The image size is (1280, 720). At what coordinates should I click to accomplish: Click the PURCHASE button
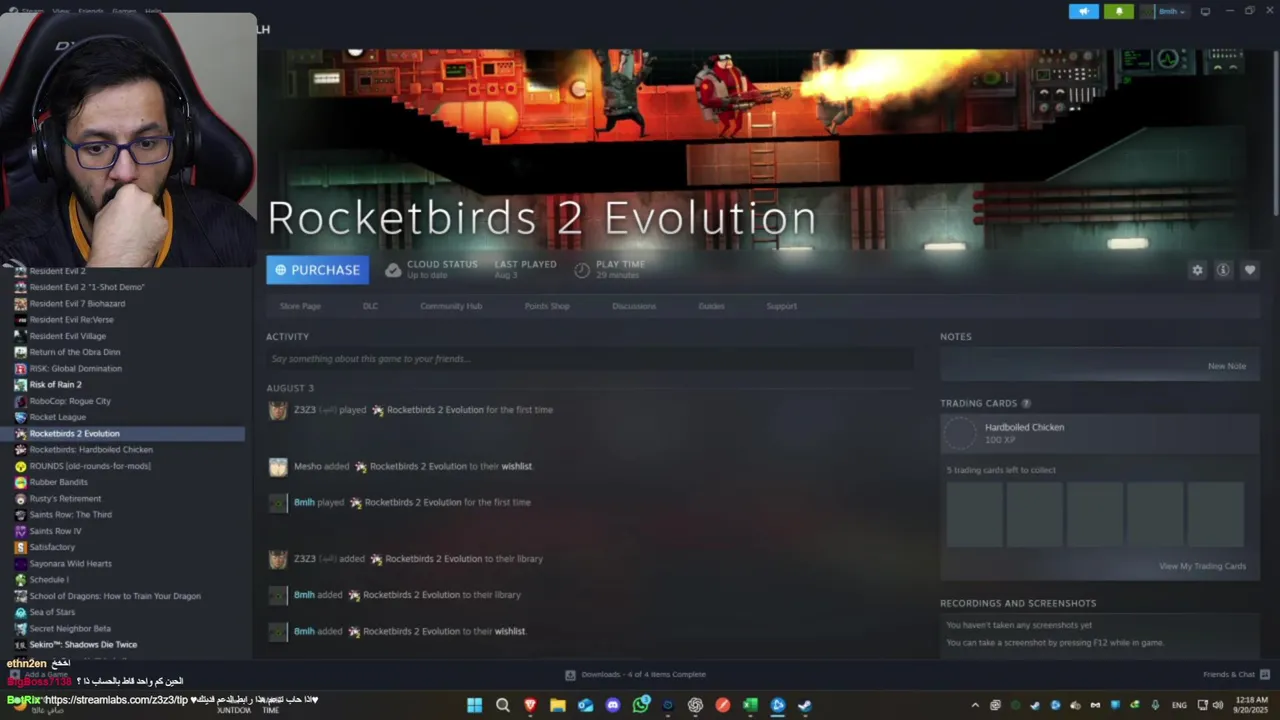point(318,270)
